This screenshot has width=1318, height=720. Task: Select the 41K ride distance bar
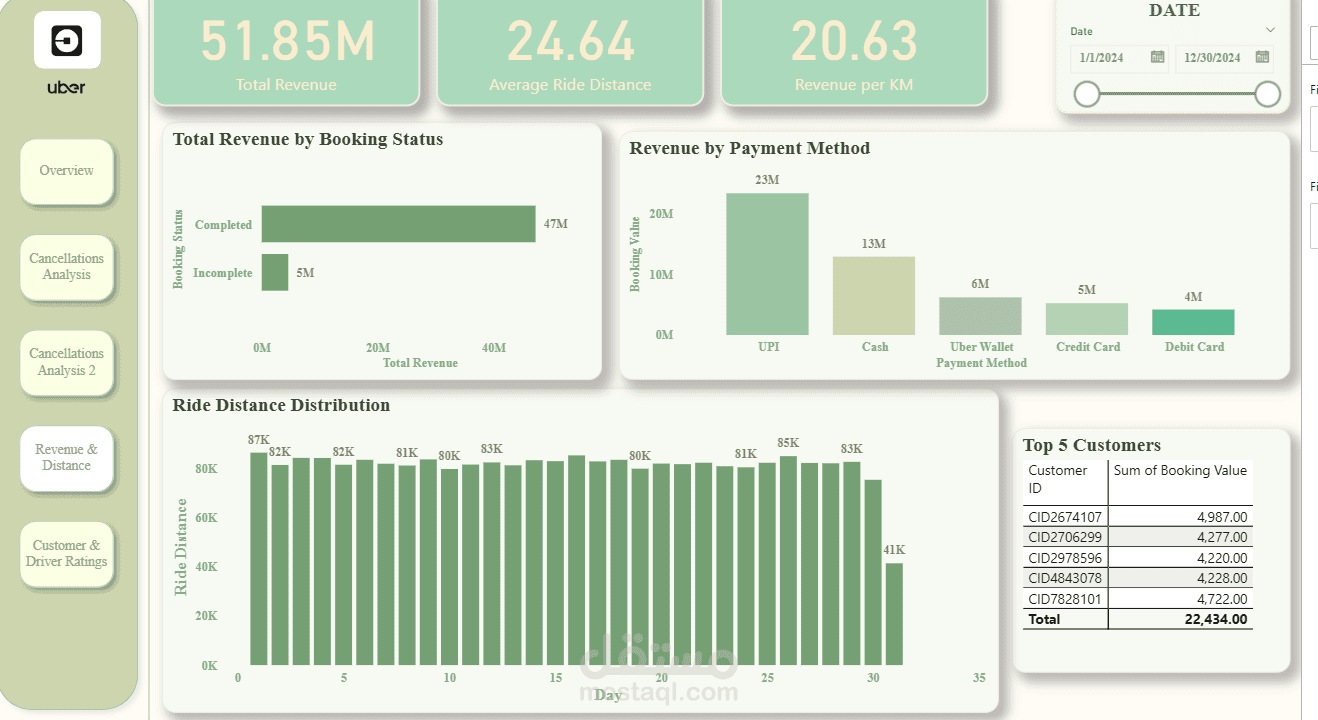click(894, 614)
